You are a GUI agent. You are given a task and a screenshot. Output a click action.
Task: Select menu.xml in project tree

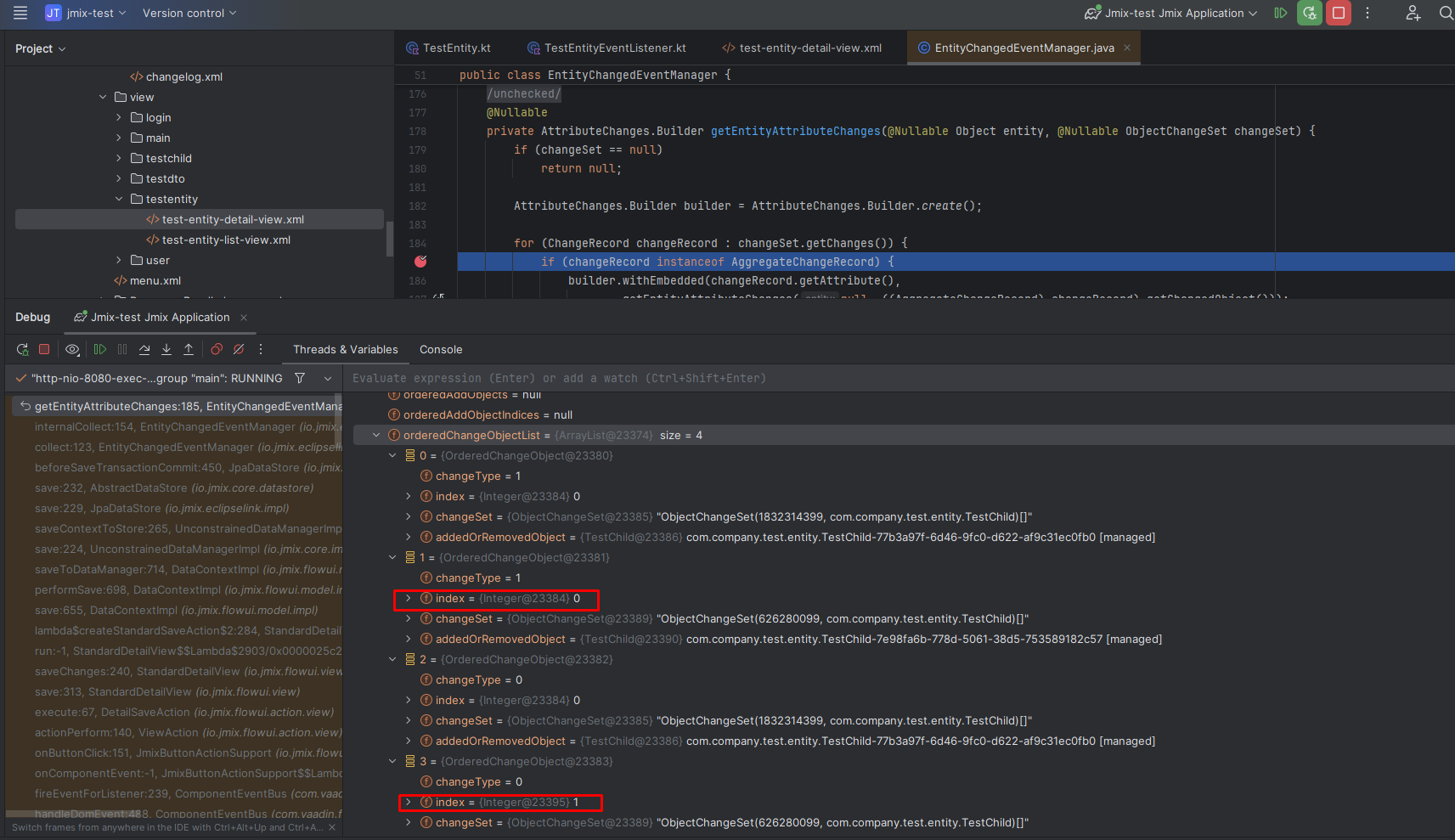(147, 280)
